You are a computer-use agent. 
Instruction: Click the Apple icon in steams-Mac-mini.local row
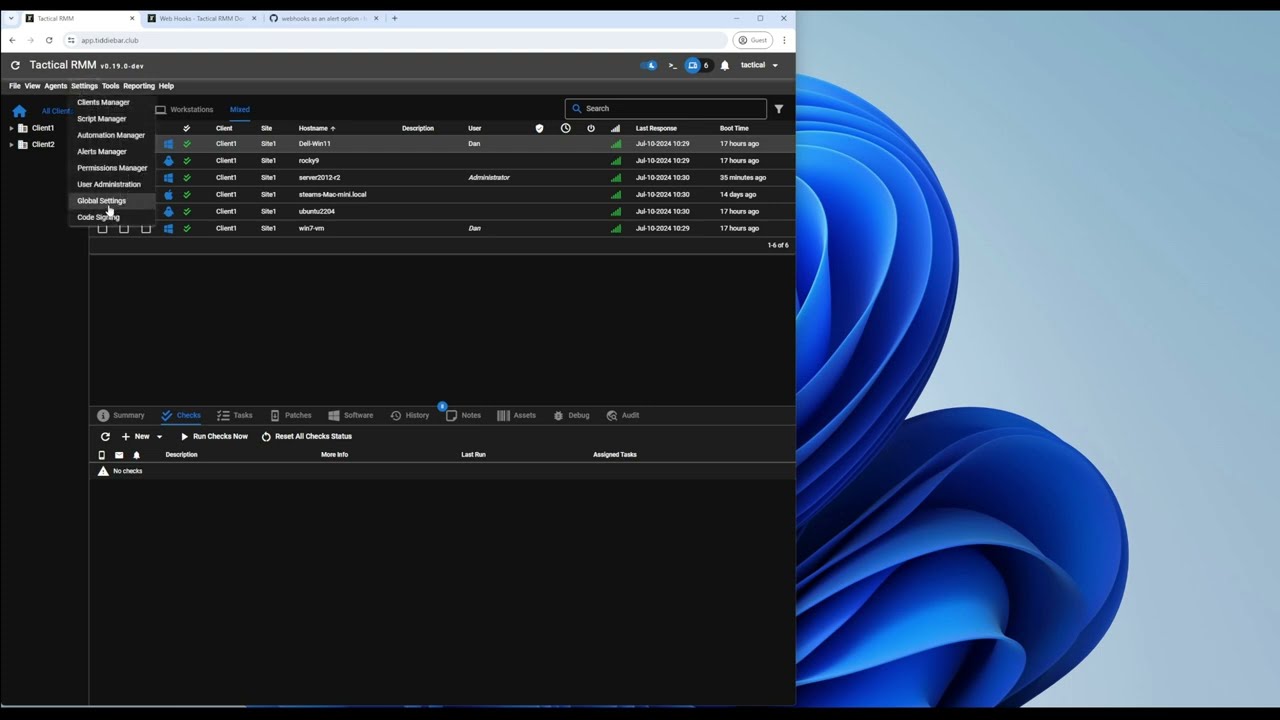pyautogui.click(x=168, y=195)
